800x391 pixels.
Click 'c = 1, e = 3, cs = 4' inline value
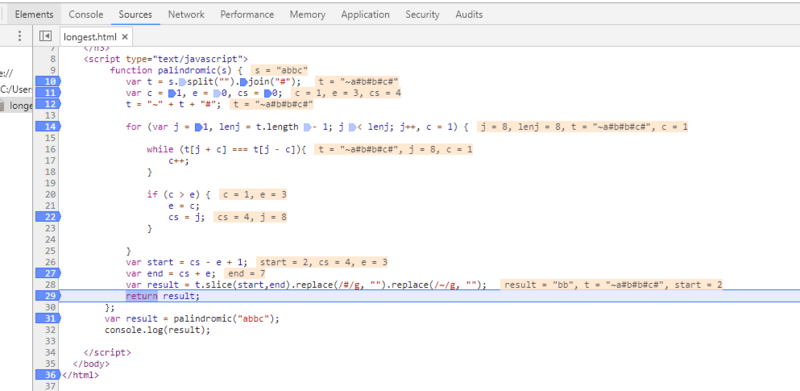pos(347,93)
